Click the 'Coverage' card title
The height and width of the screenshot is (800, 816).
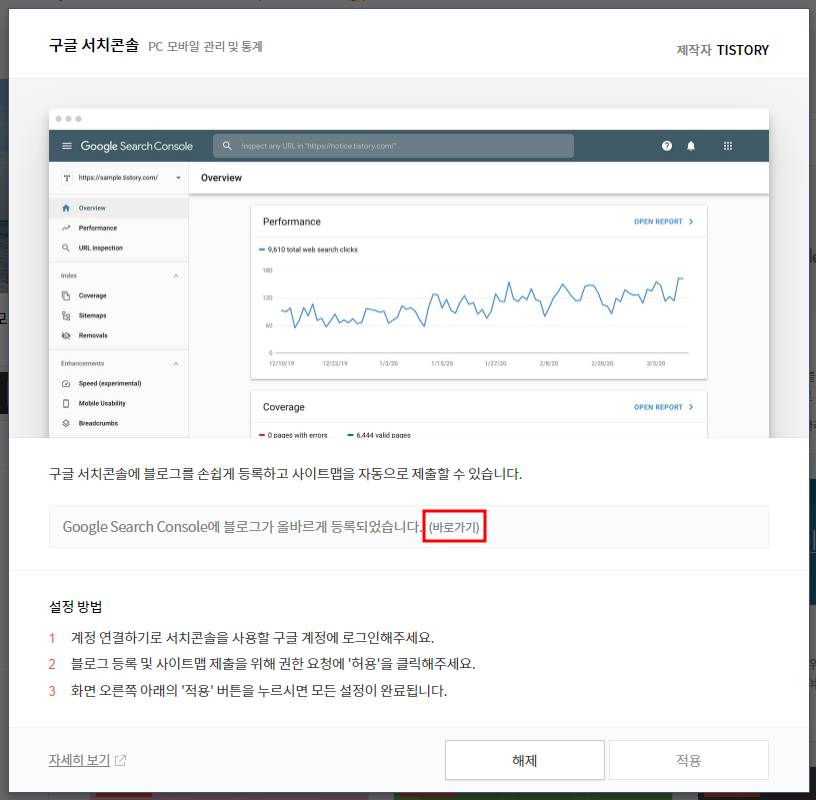pyautogui.click(x=284, y=407)
